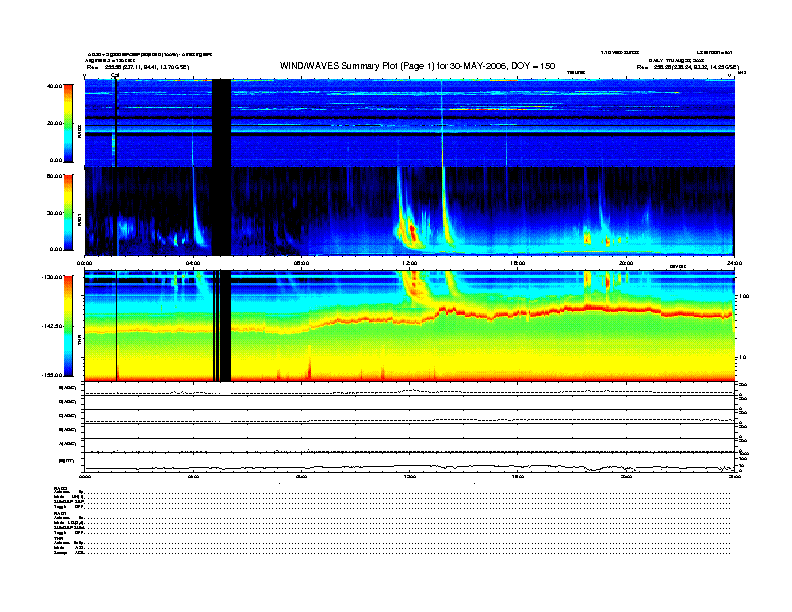The image size is (792, 612).
Task: Click the black data gap in RAD2 panel
Action: tap(221, 123)
